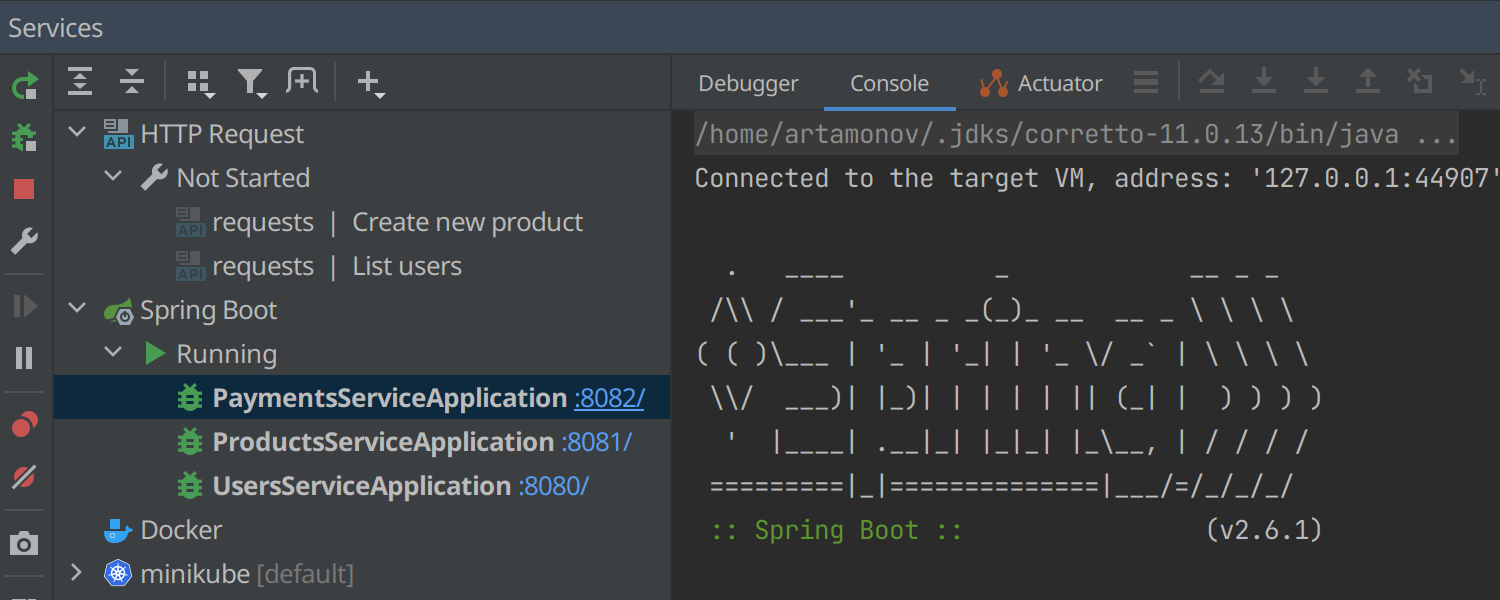Pause the program with the pause icon
1500x600 pixels.
pos(24,358)
